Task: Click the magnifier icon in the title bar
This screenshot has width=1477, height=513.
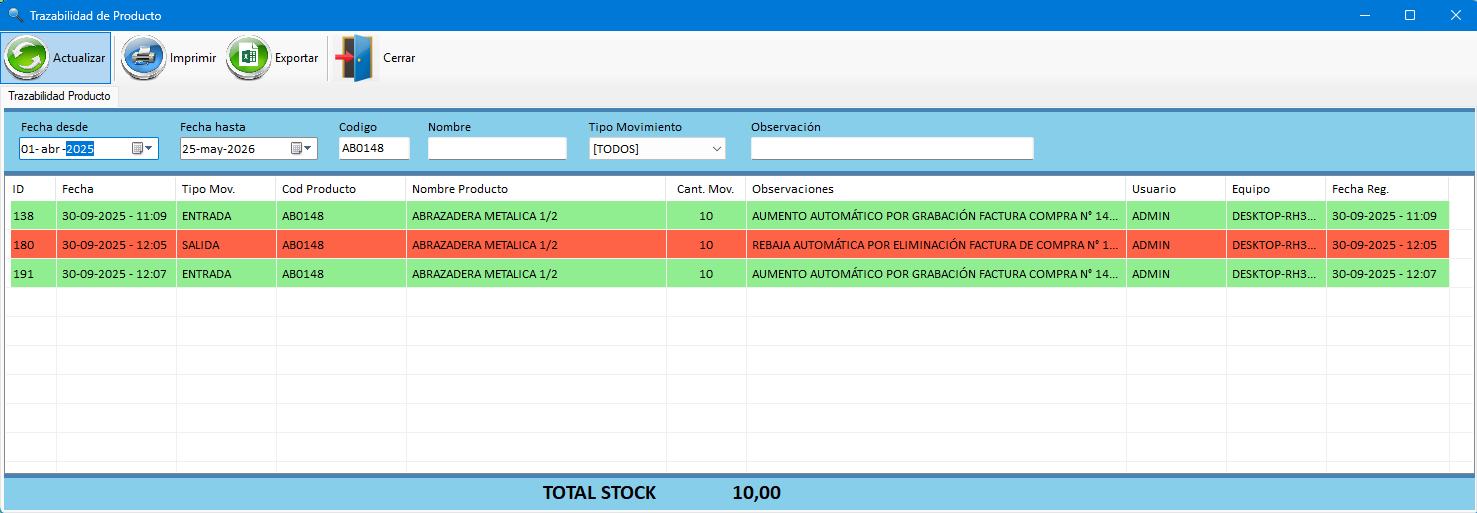Action: pyautogui.click(x=15, y=15)
